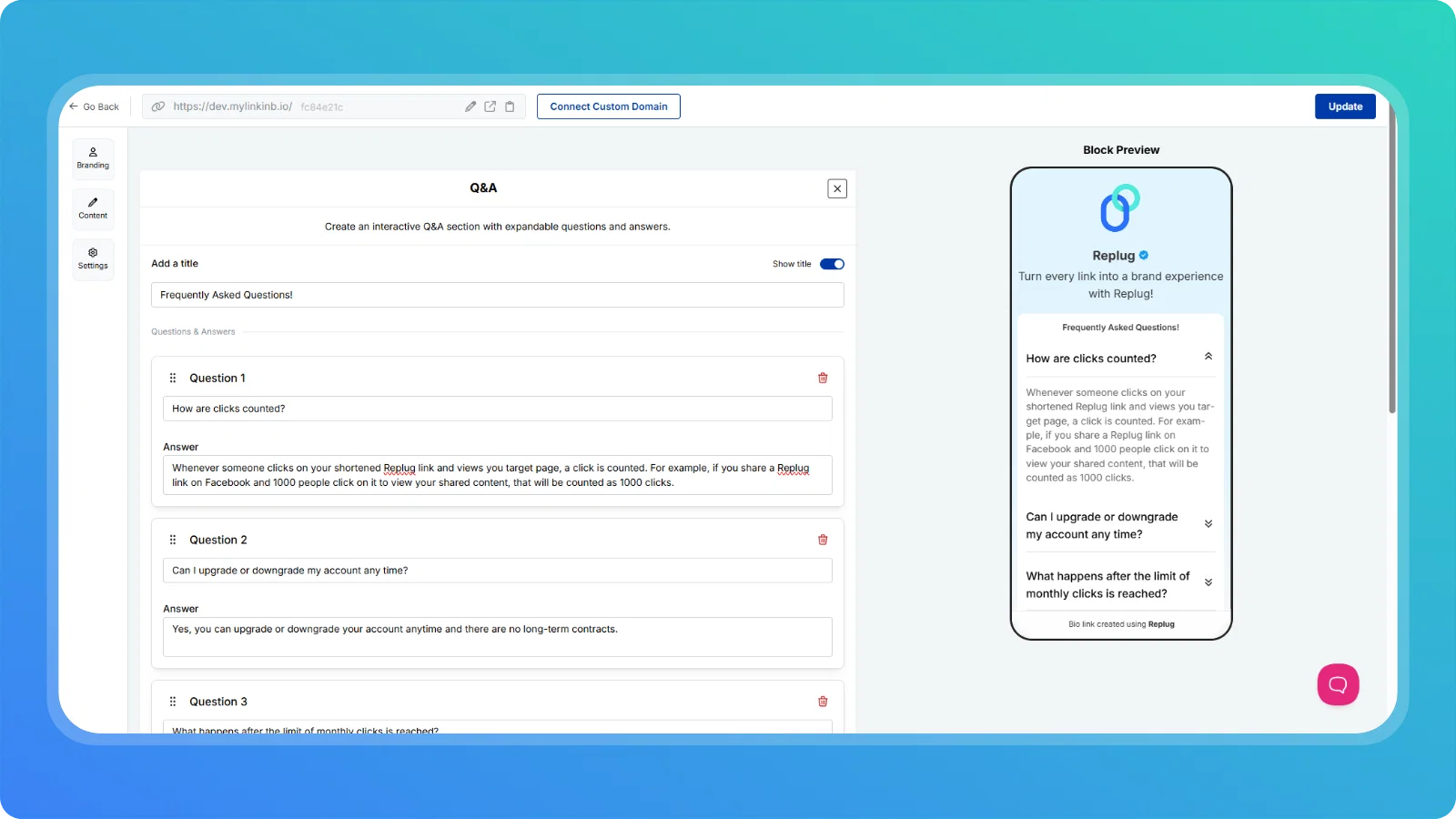
Task: Grab the Question 1 drag handle
Action: pos(173,378)
